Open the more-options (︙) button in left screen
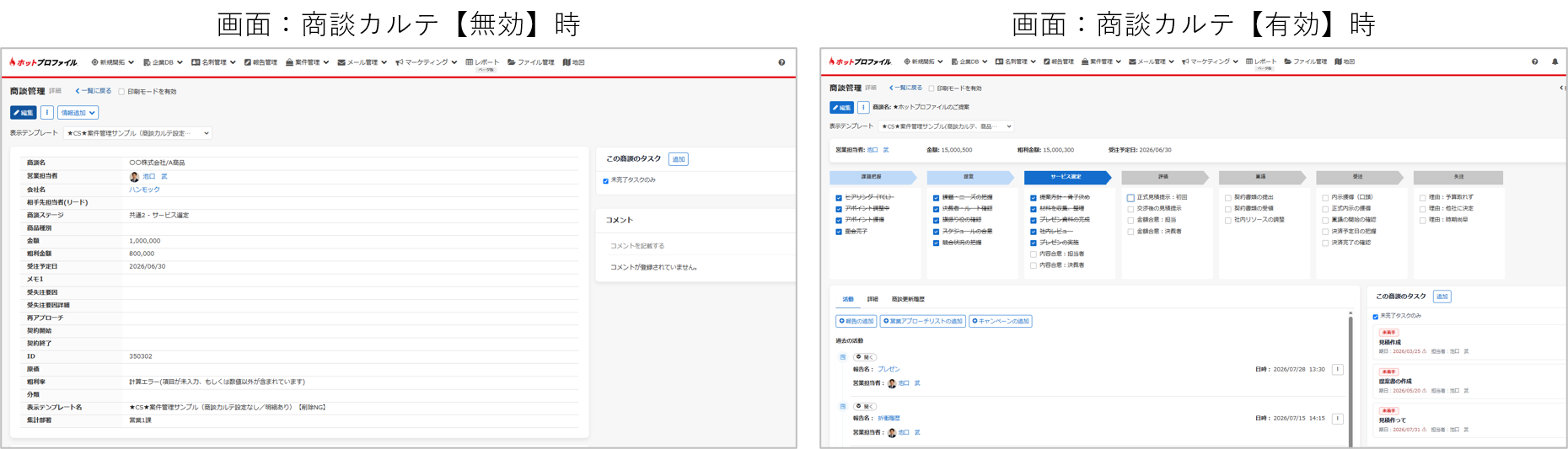 [x=47, y=113]
